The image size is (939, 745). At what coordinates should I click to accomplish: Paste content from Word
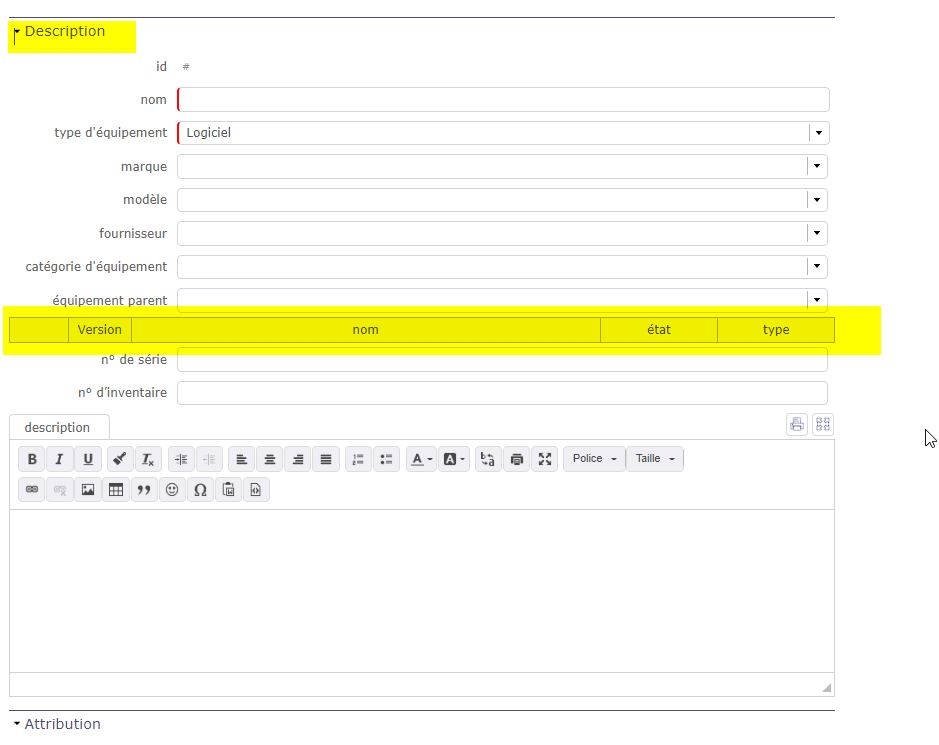228,490
